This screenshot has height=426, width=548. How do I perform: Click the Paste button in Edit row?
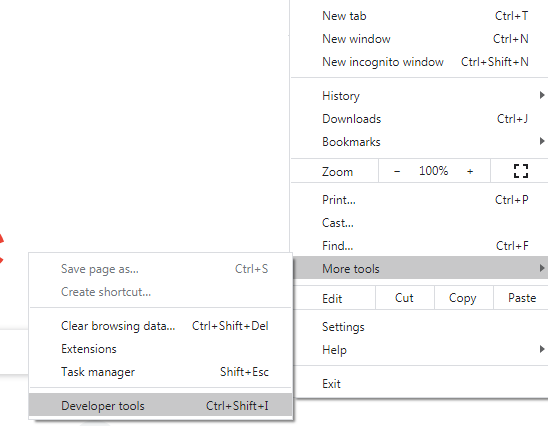(x=521, y=298)
